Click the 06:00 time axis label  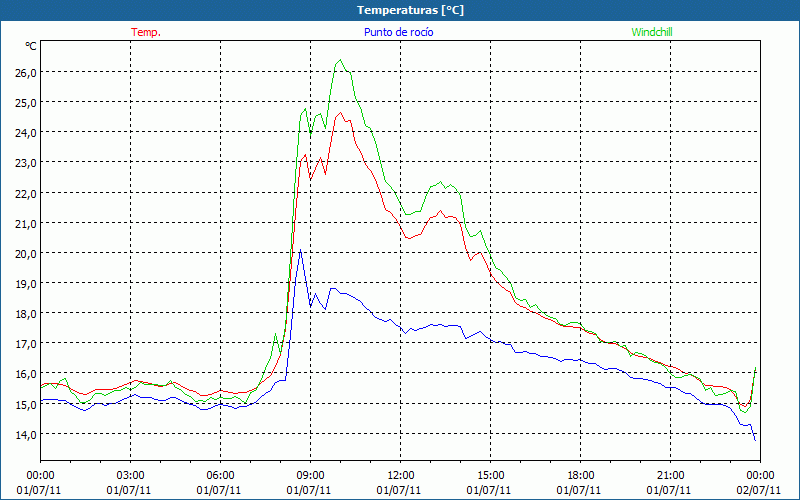pos(221,475)
